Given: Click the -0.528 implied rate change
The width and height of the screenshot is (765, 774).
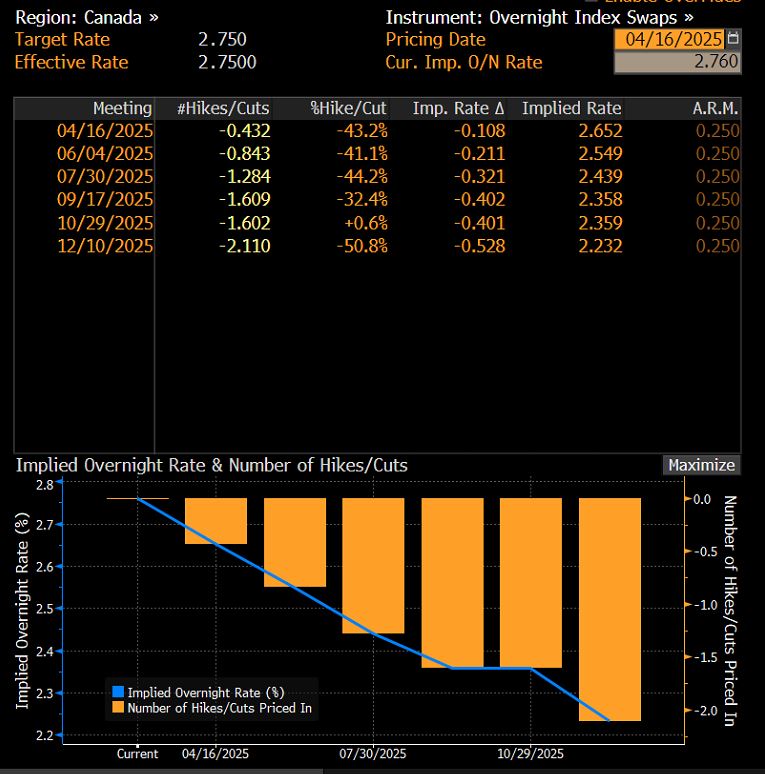Looking at the screenshot, I should 480,246.
